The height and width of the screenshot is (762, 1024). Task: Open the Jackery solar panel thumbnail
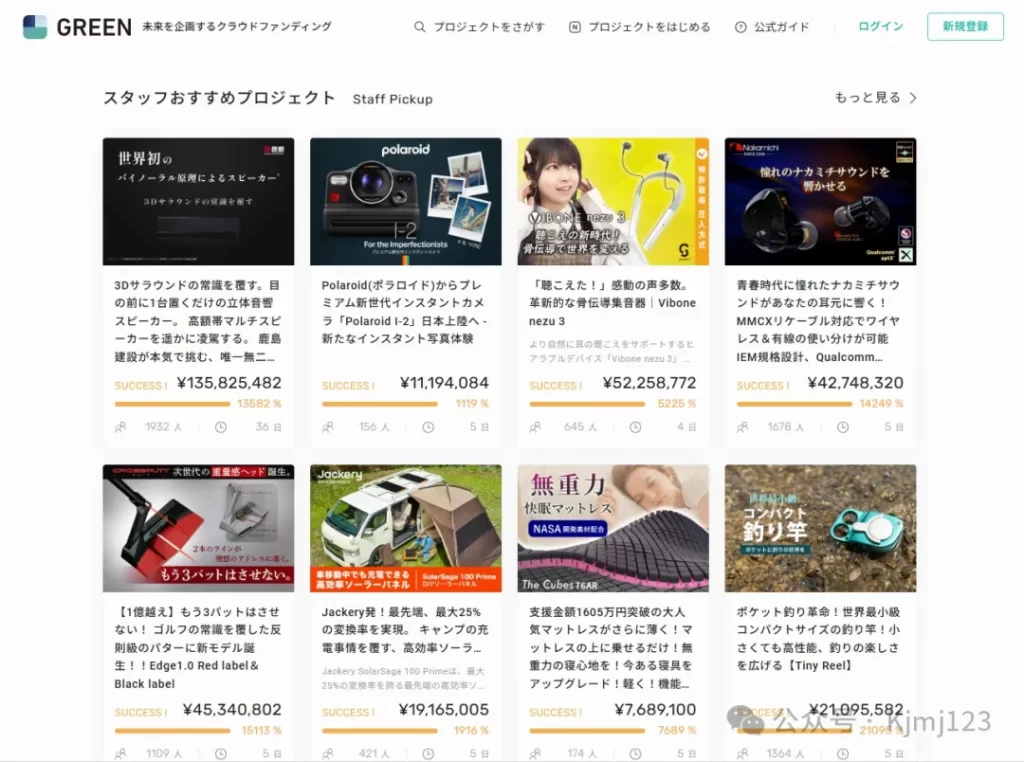pos(406,528)
